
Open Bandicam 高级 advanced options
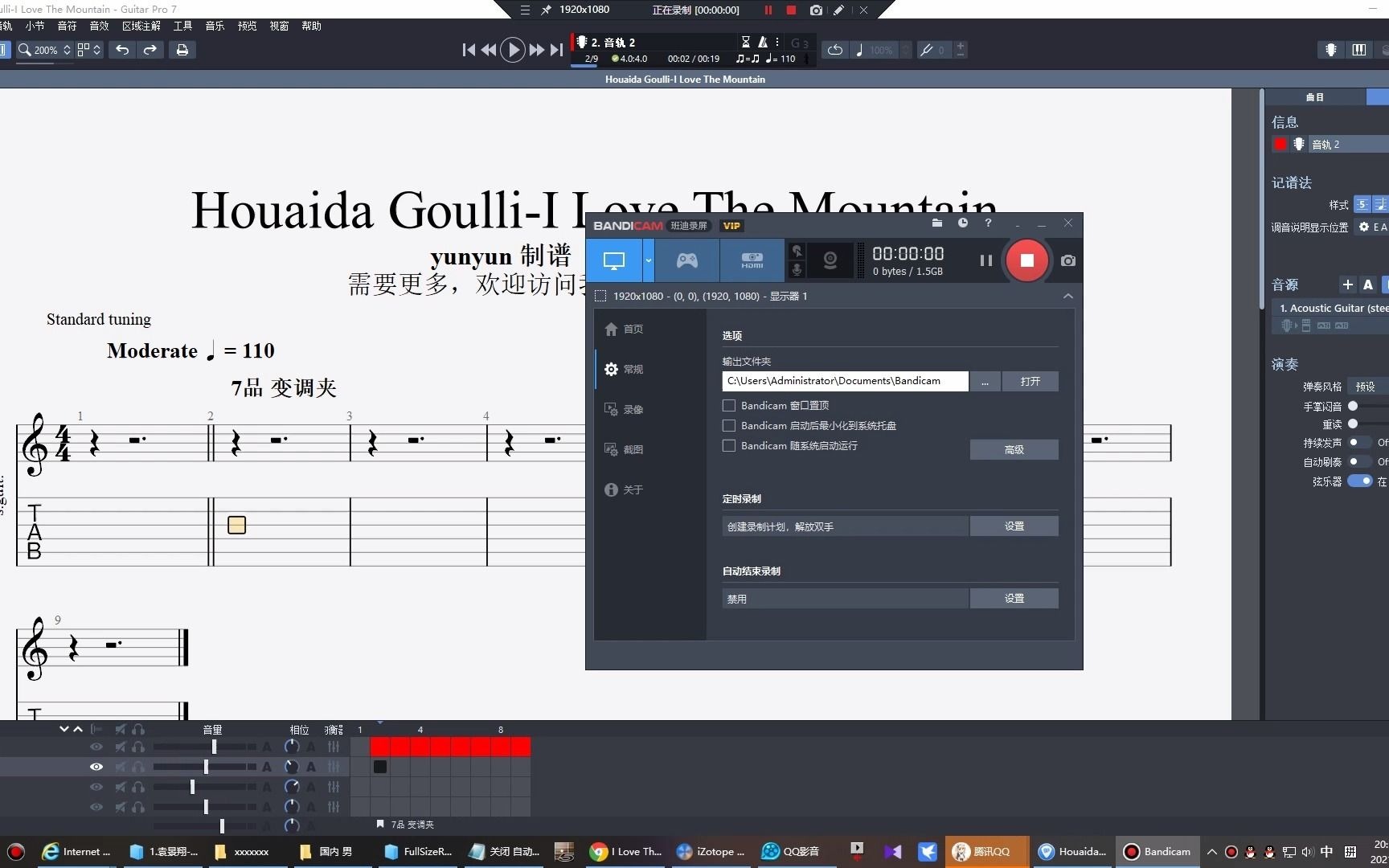click(x=1014, y=449)
